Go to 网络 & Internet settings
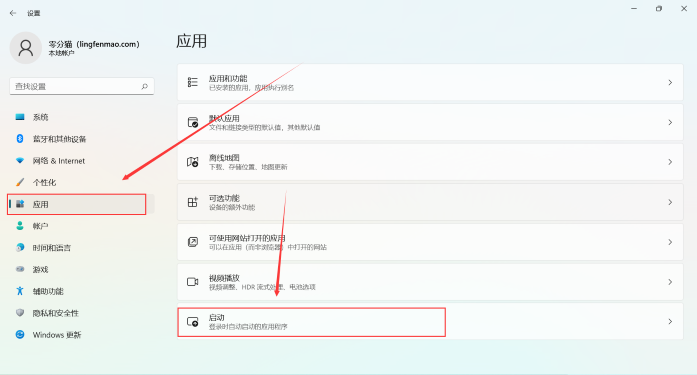The width and height of the screenshot is (697, 375). tap(81, 160)
